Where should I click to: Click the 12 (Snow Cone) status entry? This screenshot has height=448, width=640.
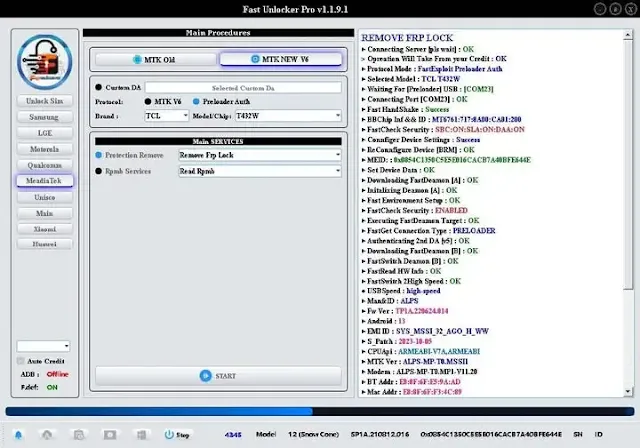(313, 435)
